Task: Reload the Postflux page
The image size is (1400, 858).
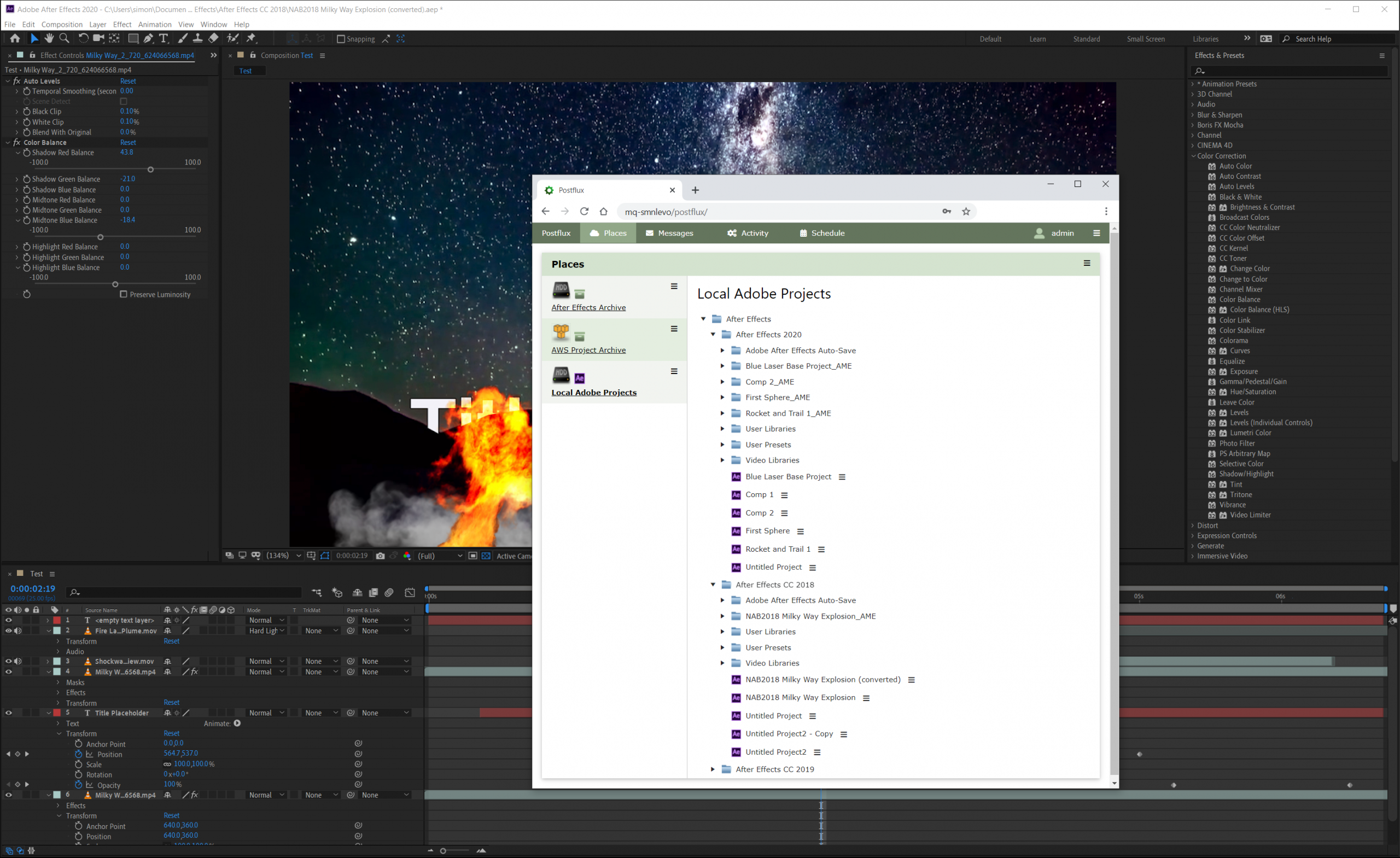Action: pos(584,212)
